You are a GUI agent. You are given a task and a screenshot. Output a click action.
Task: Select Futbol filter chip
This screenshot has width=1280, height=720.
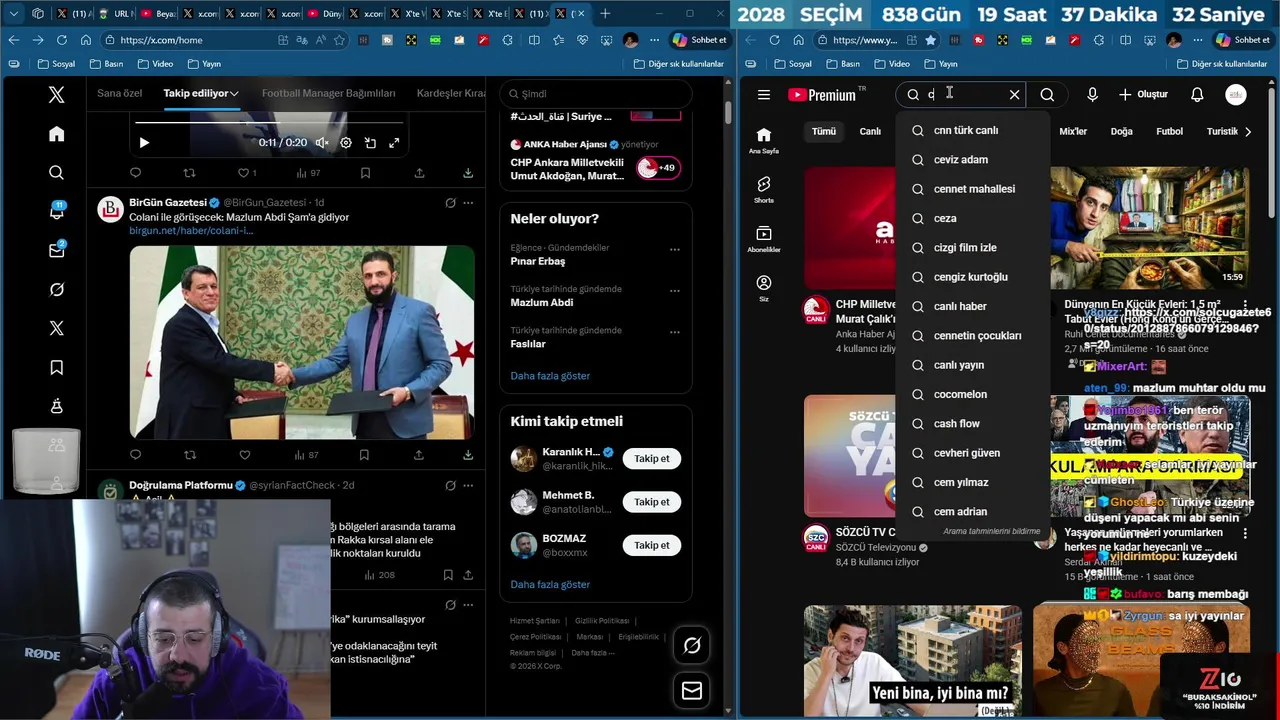(x=1169, y=131)
